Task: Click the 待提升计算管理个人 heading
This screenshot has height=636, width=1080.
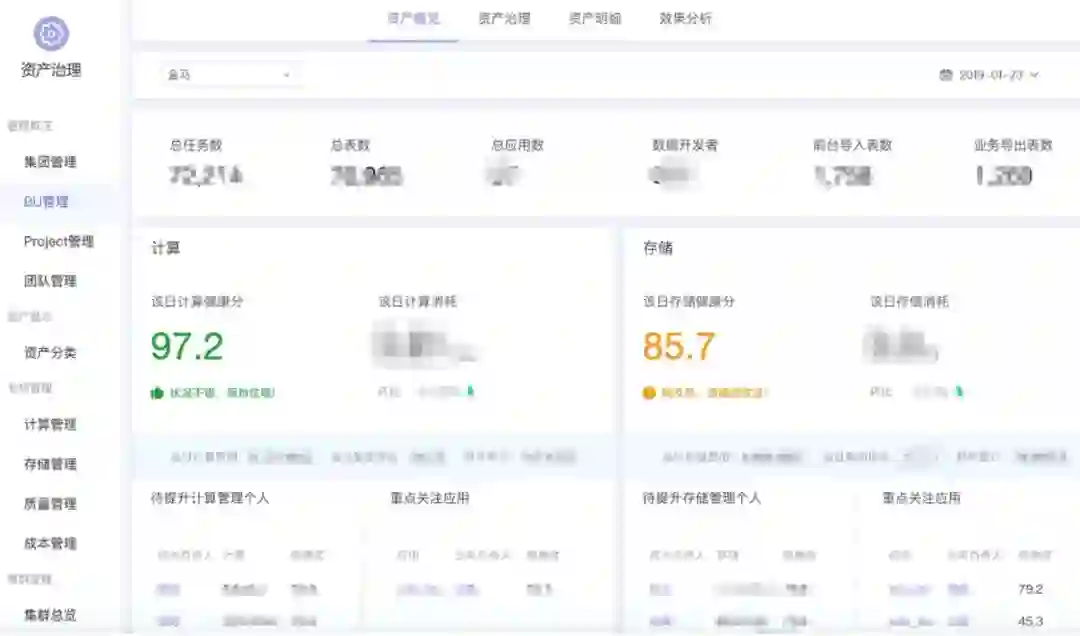Action: pyautogui.click(x=210, y=498)
